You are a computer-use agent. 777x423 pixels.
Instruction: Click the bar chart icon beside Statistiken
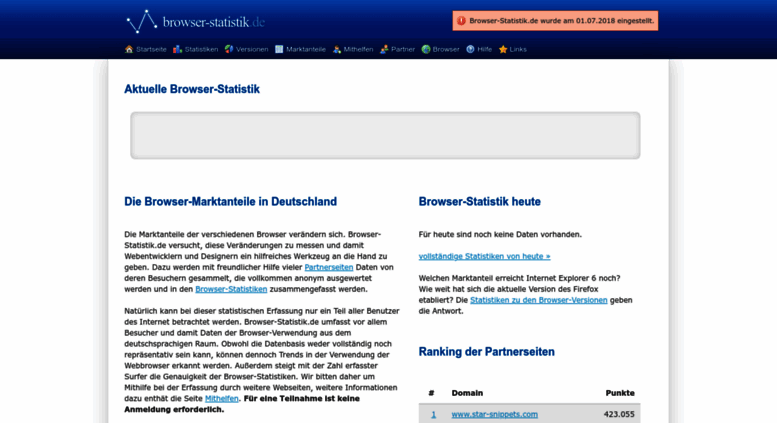(177, 49)
